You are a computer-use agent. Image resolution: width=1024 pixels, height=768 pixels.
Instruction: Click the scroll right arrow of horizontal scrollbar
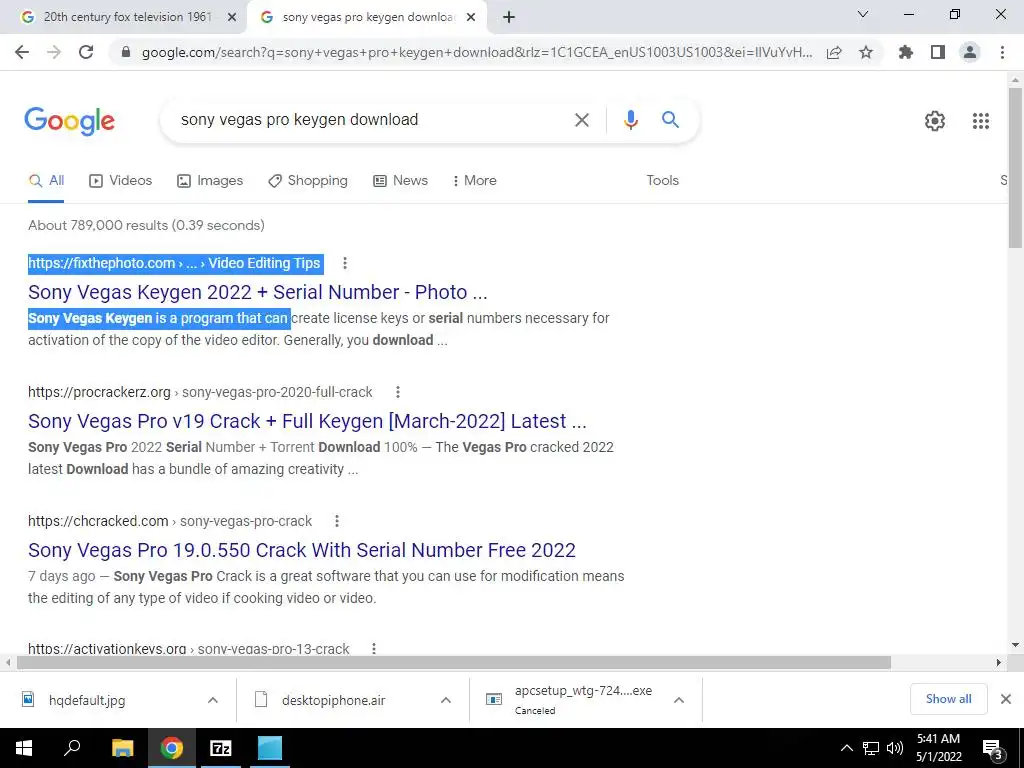click(999, 663)
